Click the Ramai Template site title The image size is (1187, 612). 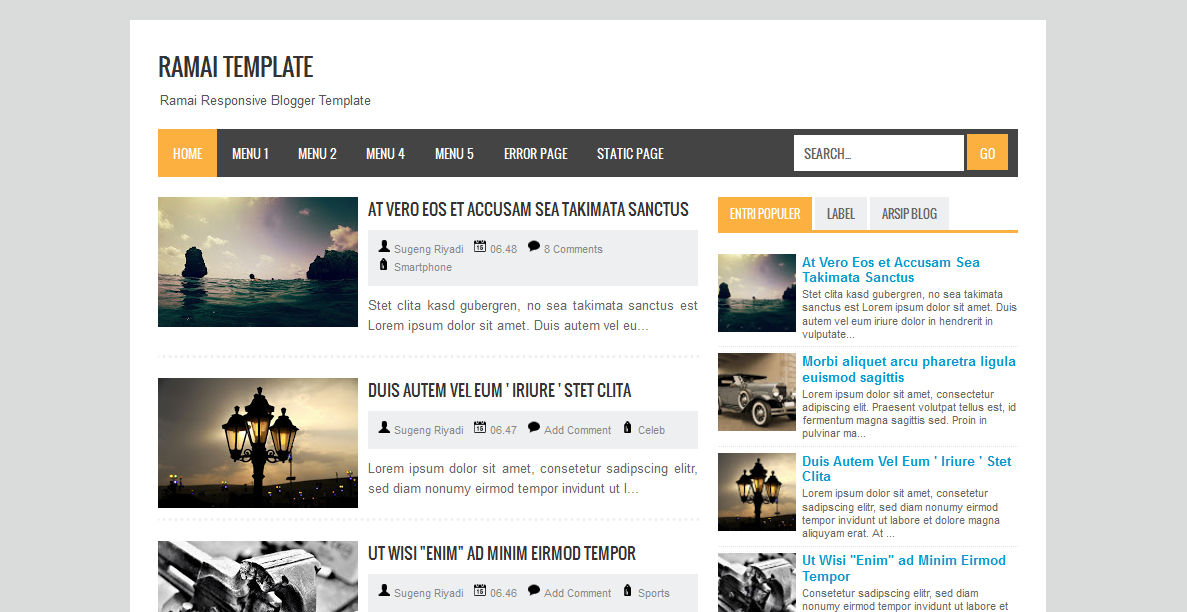pos(235,67)
